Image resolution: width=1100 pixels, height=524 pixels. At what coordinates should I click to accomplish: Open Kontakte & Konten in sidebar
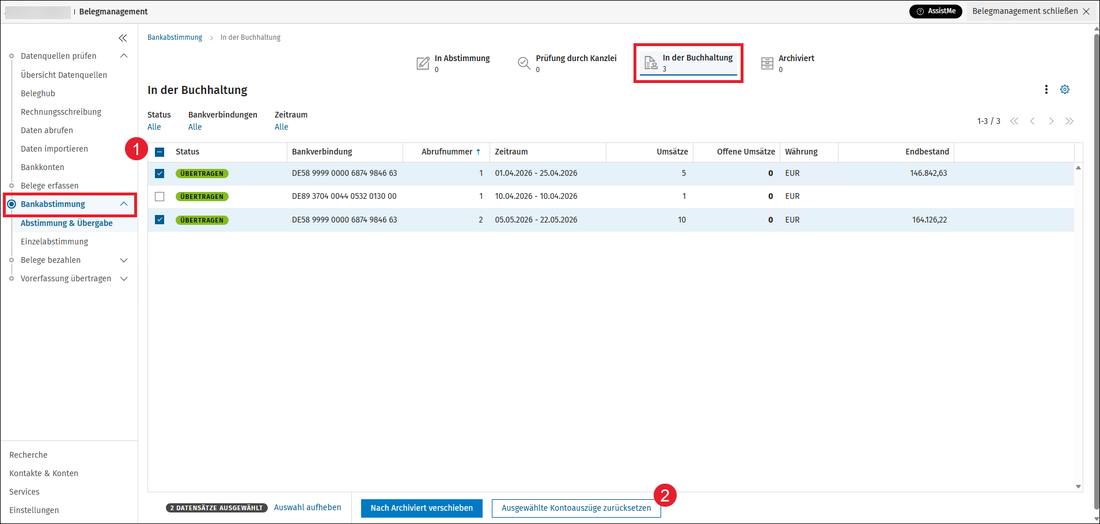click(x=43, y=473)
